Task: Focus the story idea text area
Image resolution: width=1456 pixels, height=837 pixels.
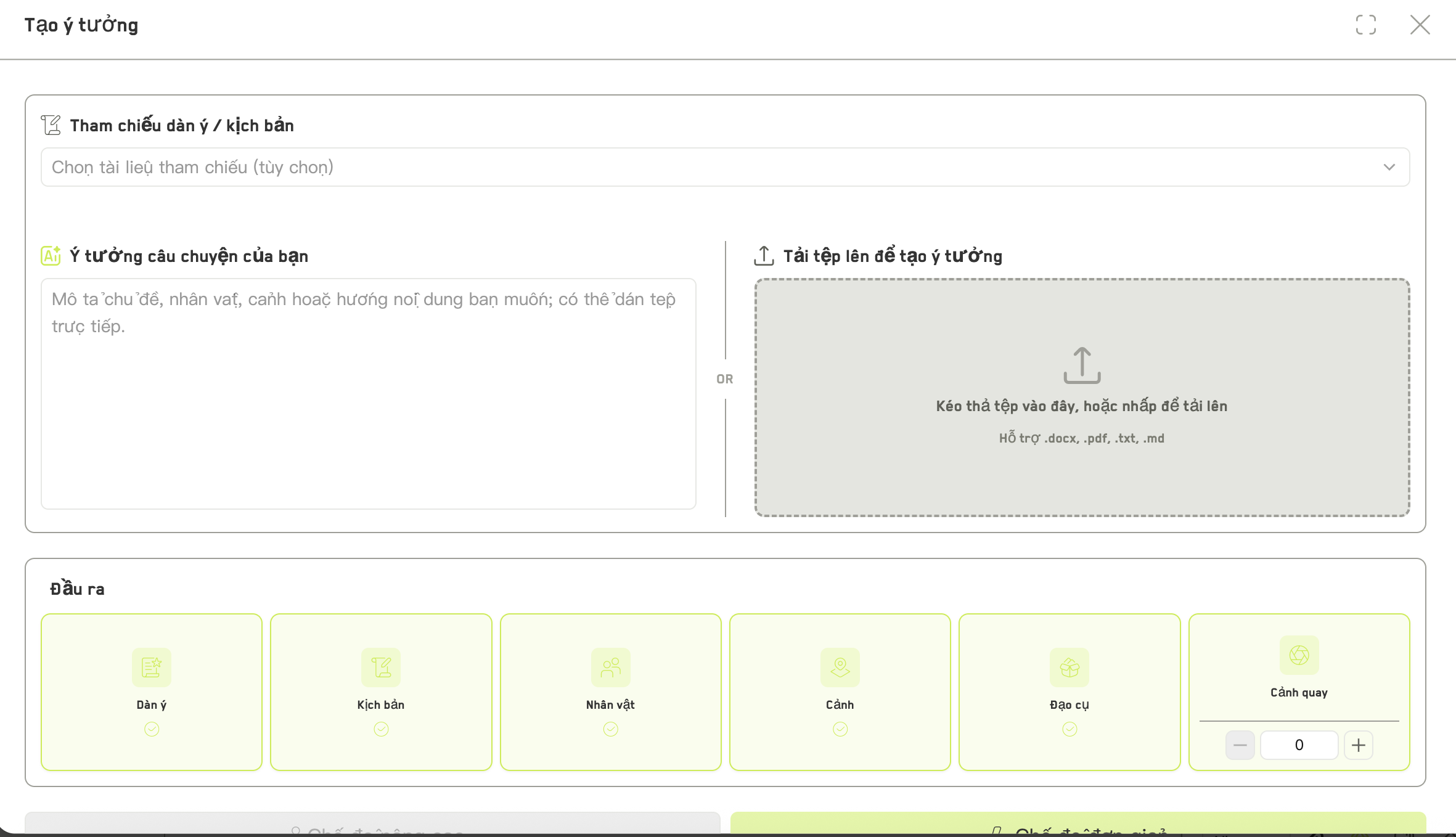Action: tap(369, 394)
